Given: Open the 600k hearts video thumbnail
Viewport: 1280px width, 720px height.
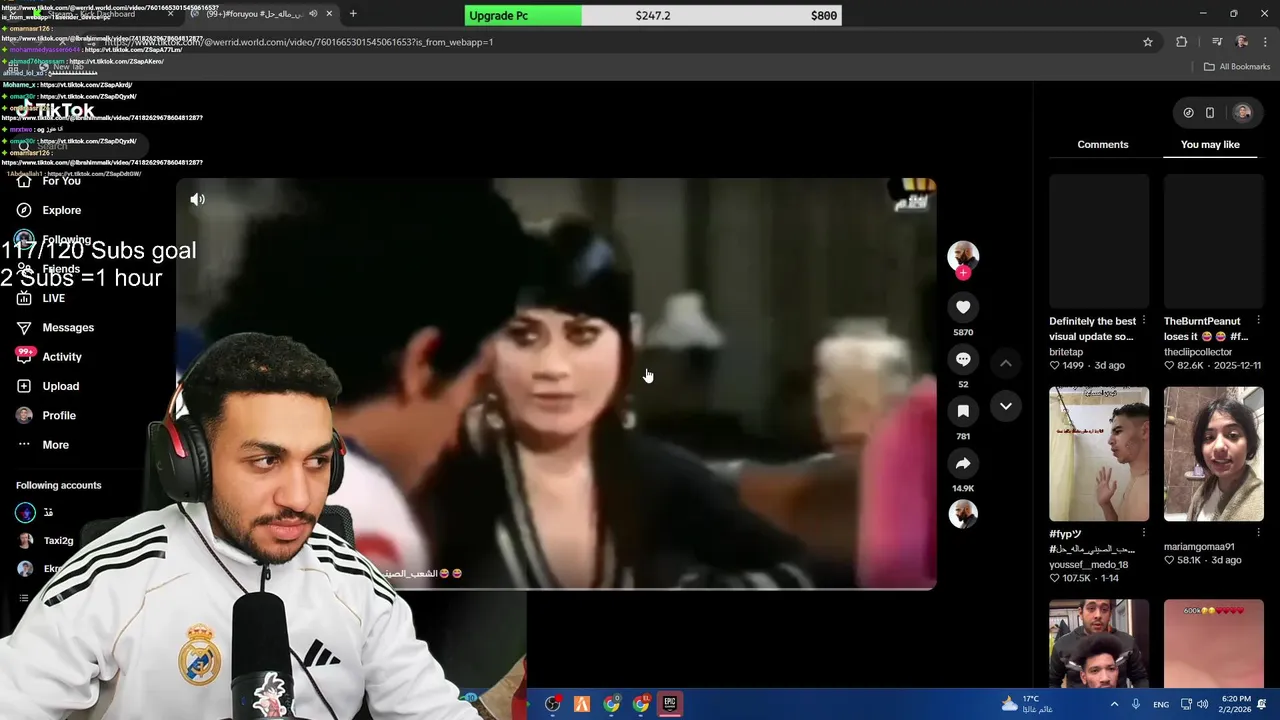Looking at the screenshot, I should [1214, 644].
